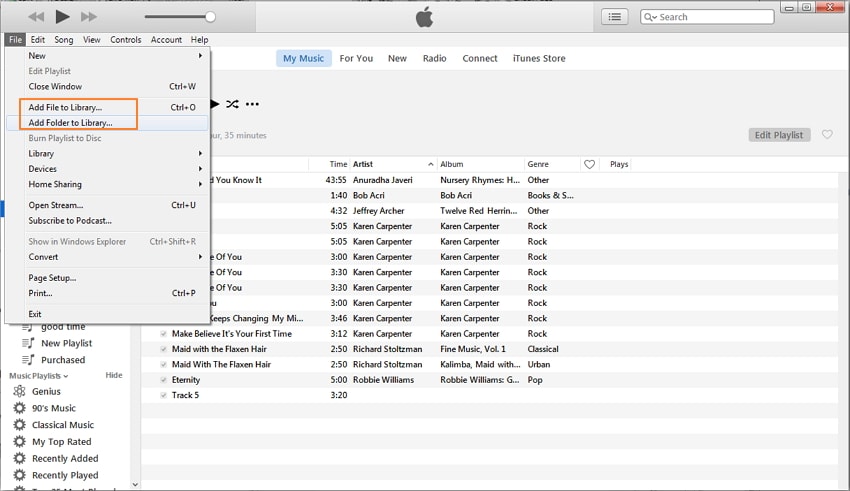Uncheck Maid With The Flaxen Hair Kalimba row

point(163,365)
